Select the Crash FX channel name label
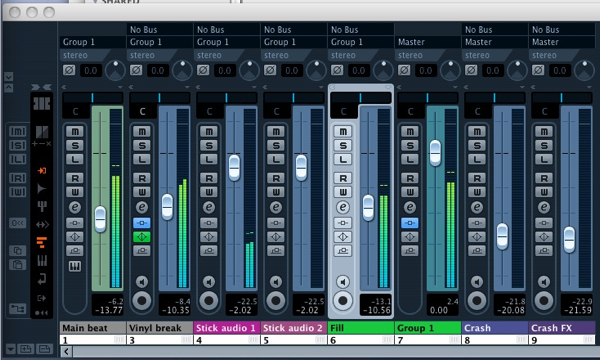600x360 pixels. click(x=562, y=328)
